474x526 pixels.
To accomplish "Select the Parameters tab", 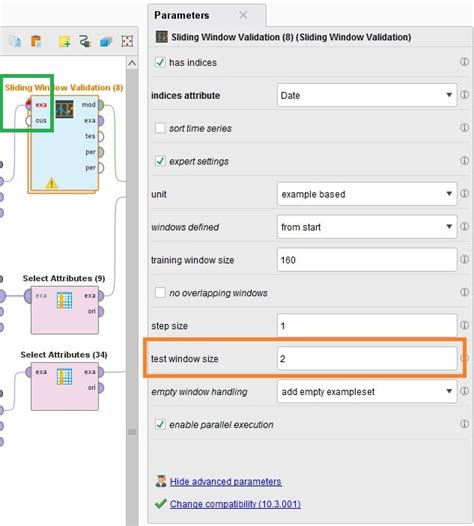I will tap(182, 15).
